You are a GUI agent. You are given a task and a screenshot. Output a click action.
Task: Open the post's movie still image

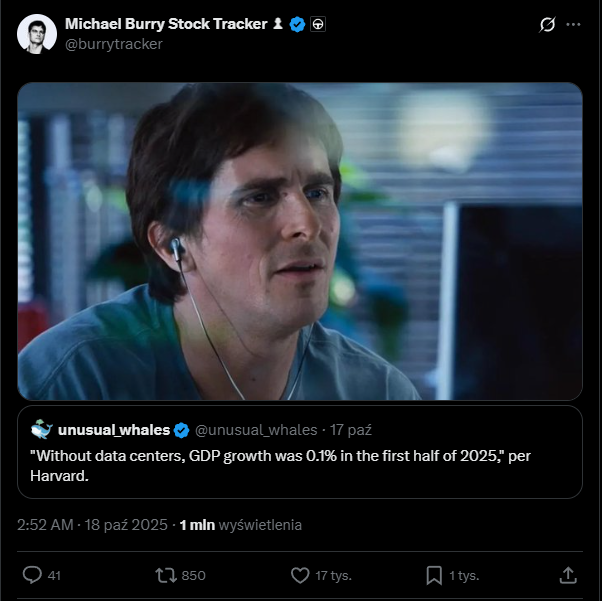[300, 241]
